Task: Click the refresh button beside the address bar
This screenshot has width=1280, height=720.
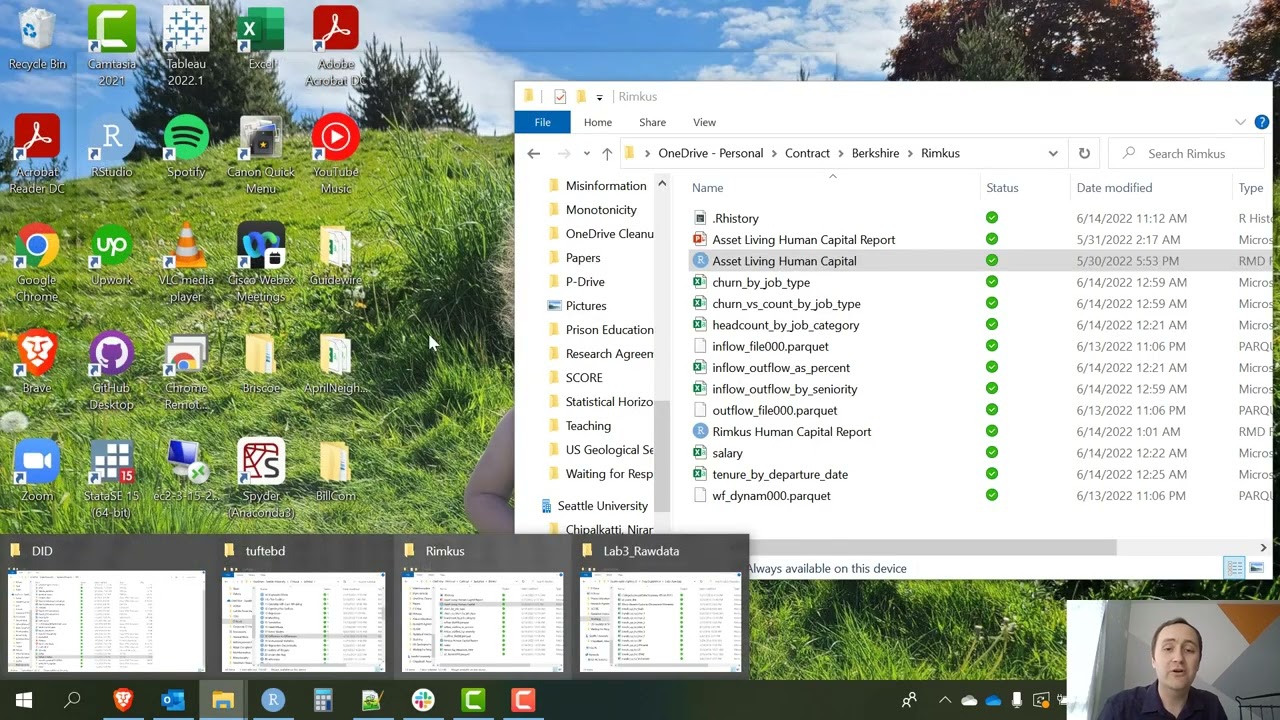Action: pyautogui.click(x=1084, y=153)
